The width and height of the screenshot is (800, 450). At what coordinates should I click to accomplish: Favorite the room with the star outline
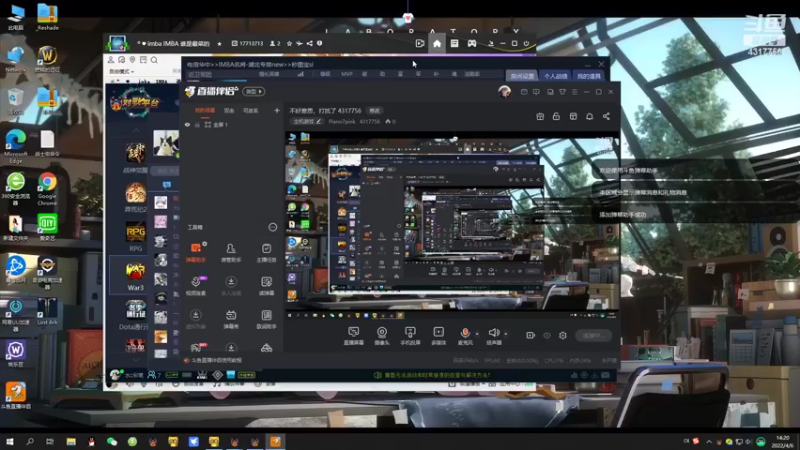point(289,43)
